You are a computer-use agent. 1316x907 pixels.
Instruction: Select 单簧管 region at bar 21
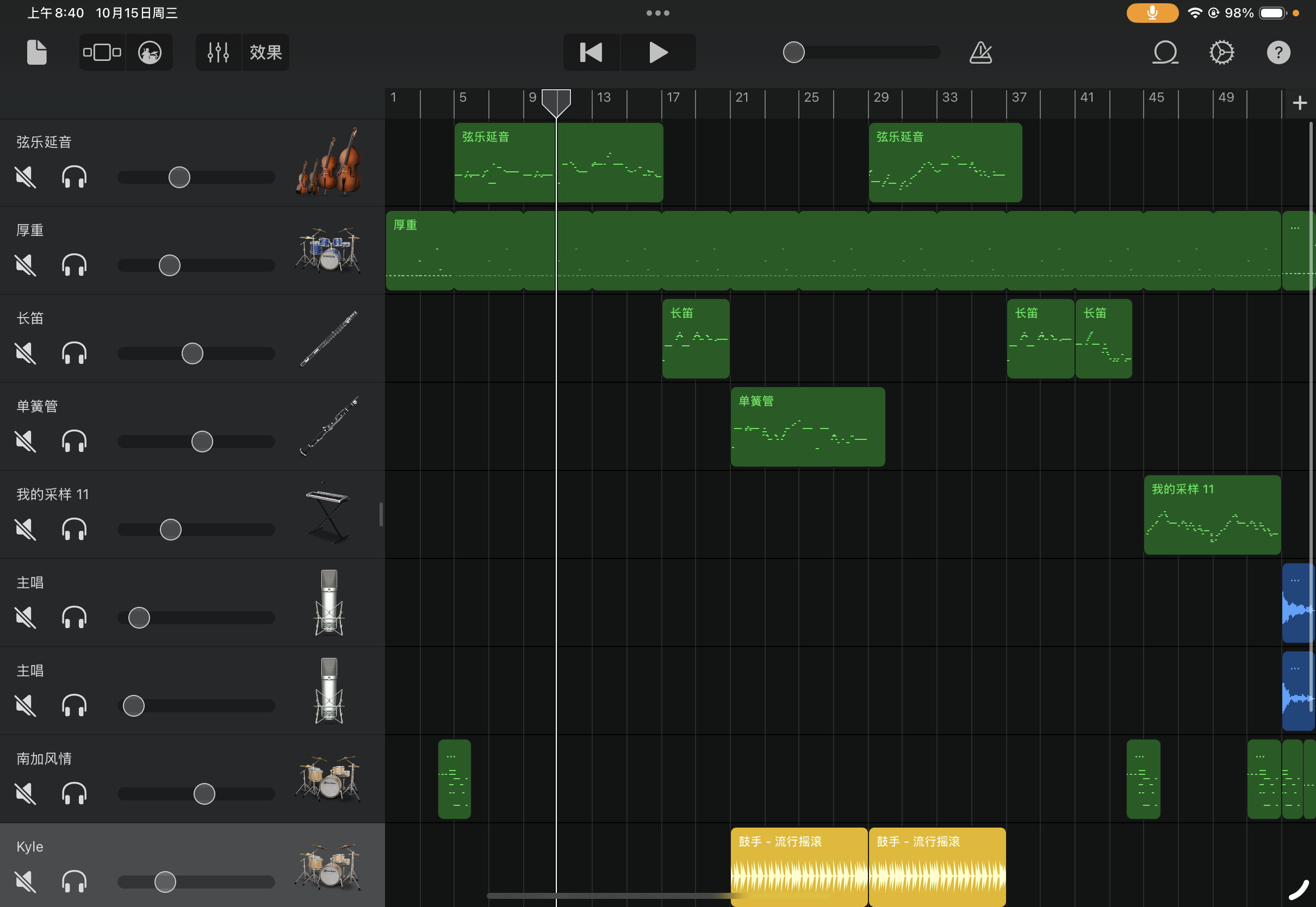click(x=808, y=427)
